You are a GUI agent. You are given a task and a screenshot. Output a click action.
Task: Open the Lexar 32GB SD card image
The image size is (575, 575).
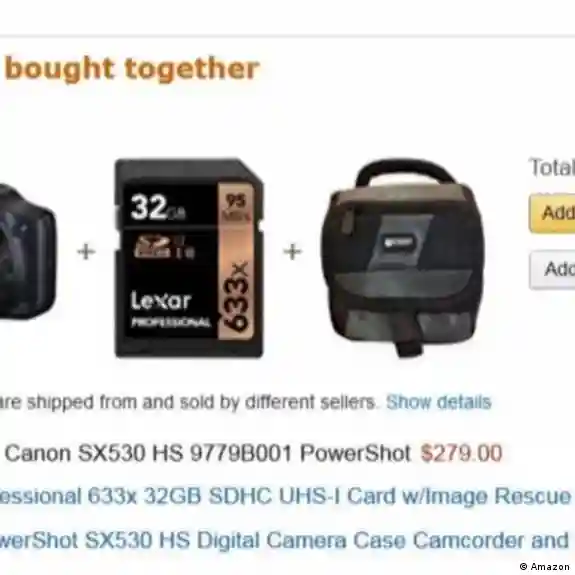[x=189, y=258]
